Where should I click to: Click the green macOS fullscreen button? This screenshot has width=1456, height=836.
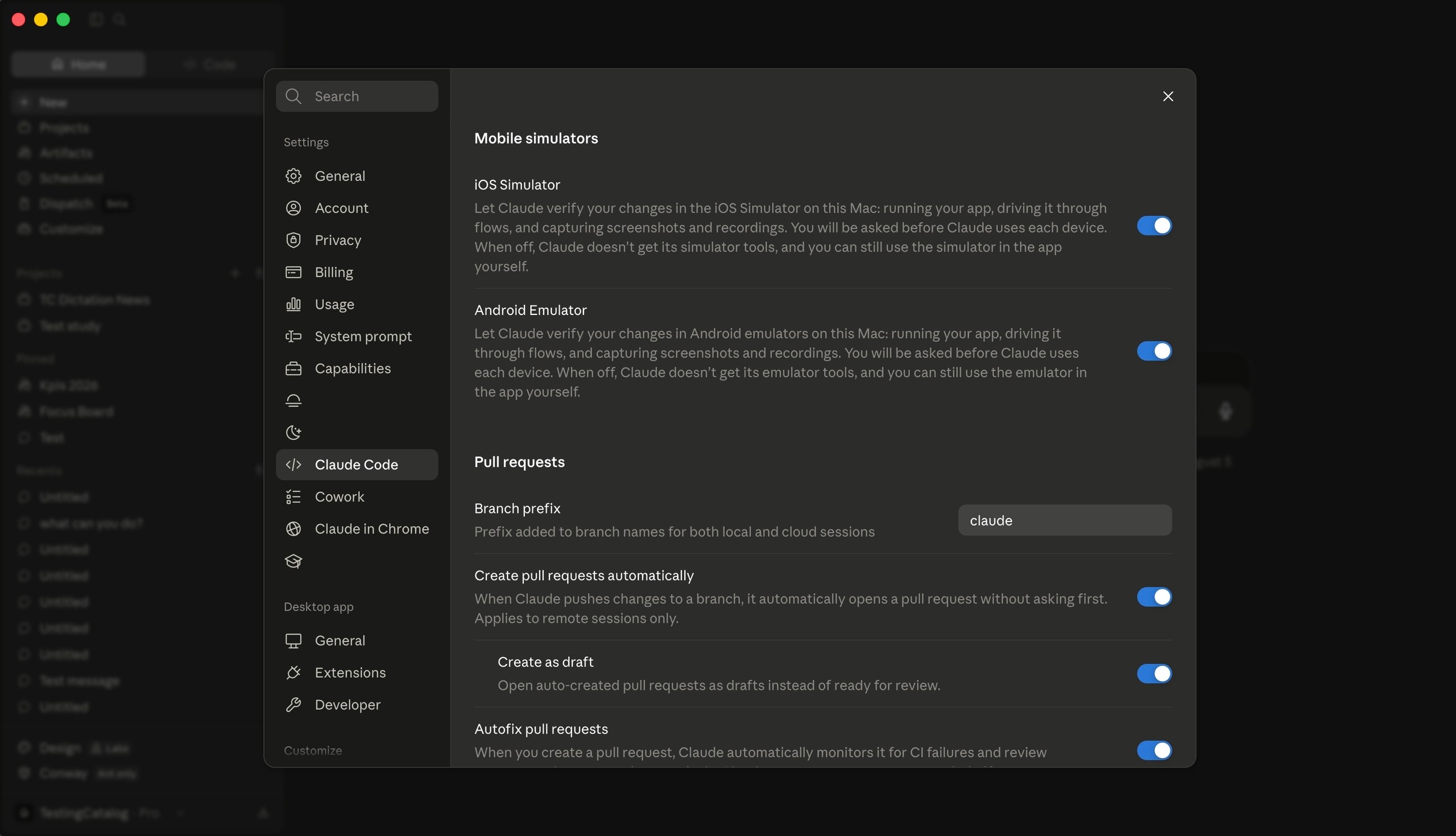coord(63,19)
